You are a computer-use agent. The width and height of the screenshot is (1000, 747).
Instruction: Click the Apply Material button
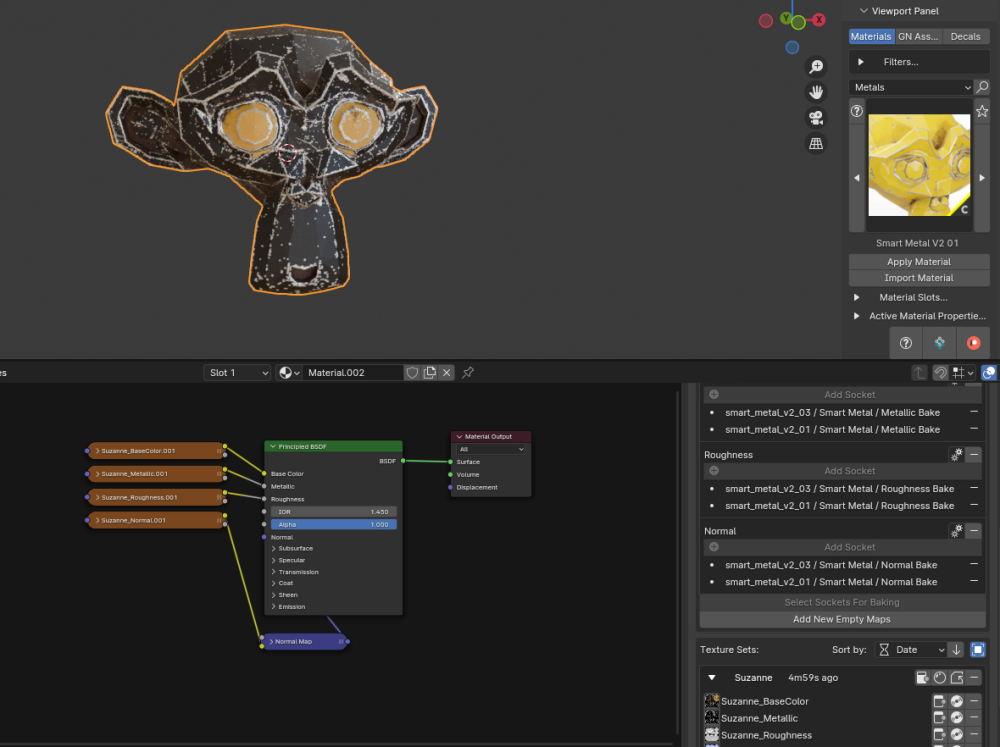coord(918,262)
